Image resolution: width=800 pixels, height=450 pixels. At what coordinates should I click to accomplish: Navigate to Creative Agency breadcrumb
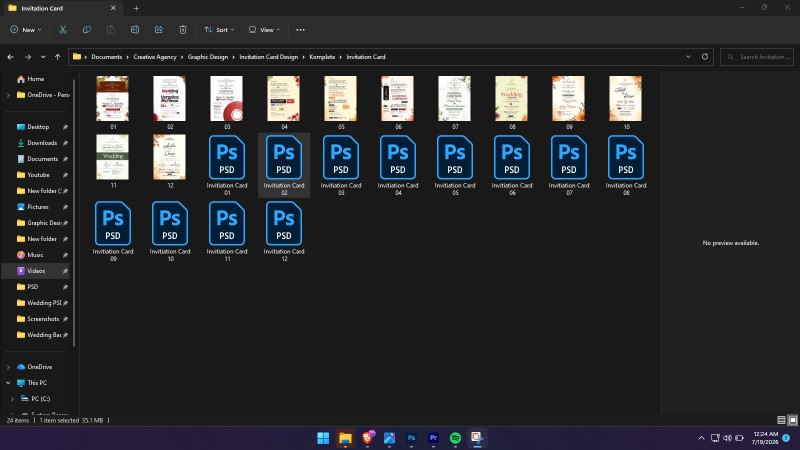[155, 57]
